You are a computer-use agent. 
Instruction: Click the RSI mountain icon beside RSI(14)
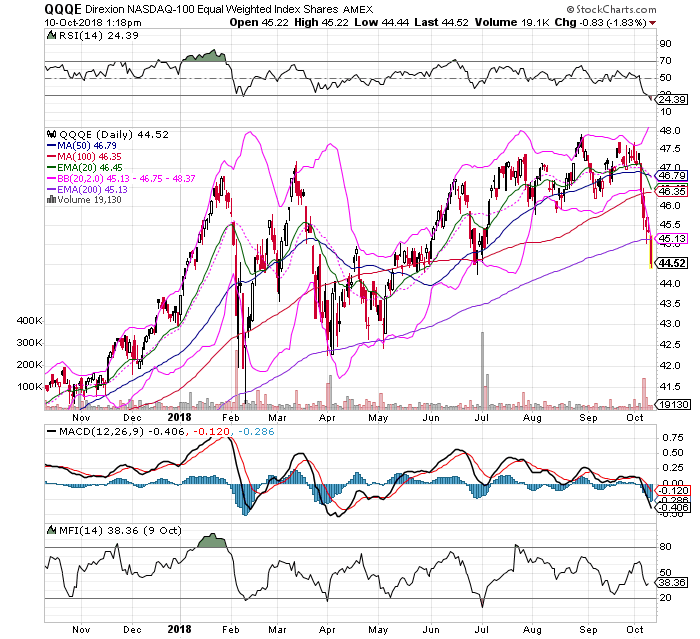click(52, 35)
